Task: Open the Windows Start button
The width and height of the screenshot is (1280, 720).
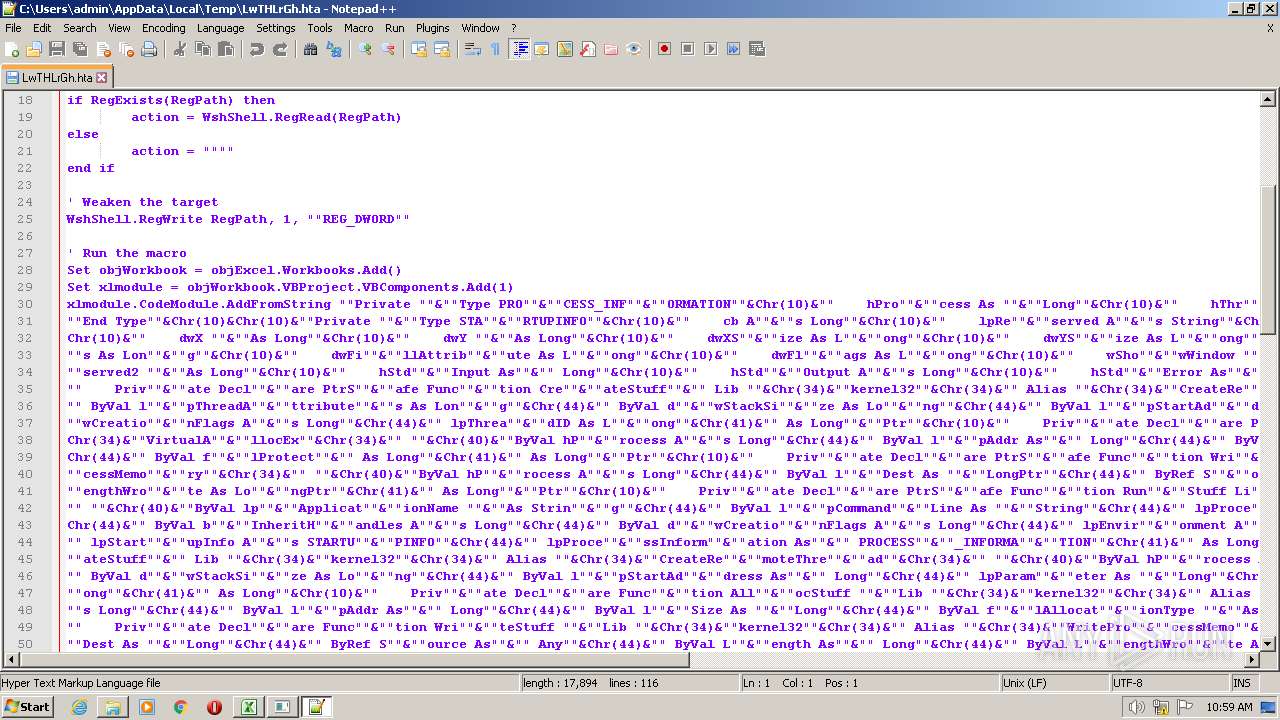Action: (28, 706)
